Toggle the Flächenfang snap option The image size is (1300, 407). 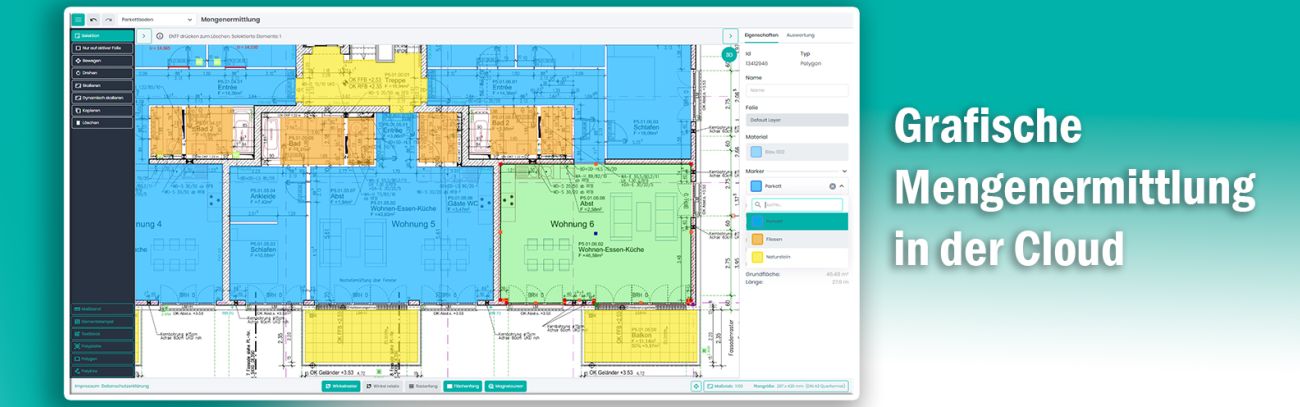(462, 386)
